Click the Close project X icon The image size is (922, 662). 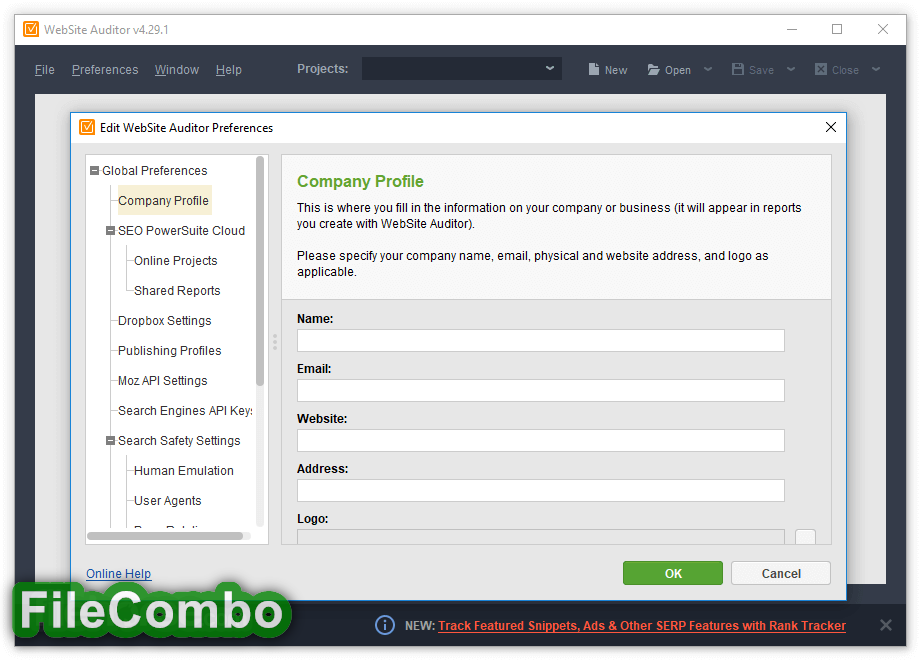(x=821, y=69)
